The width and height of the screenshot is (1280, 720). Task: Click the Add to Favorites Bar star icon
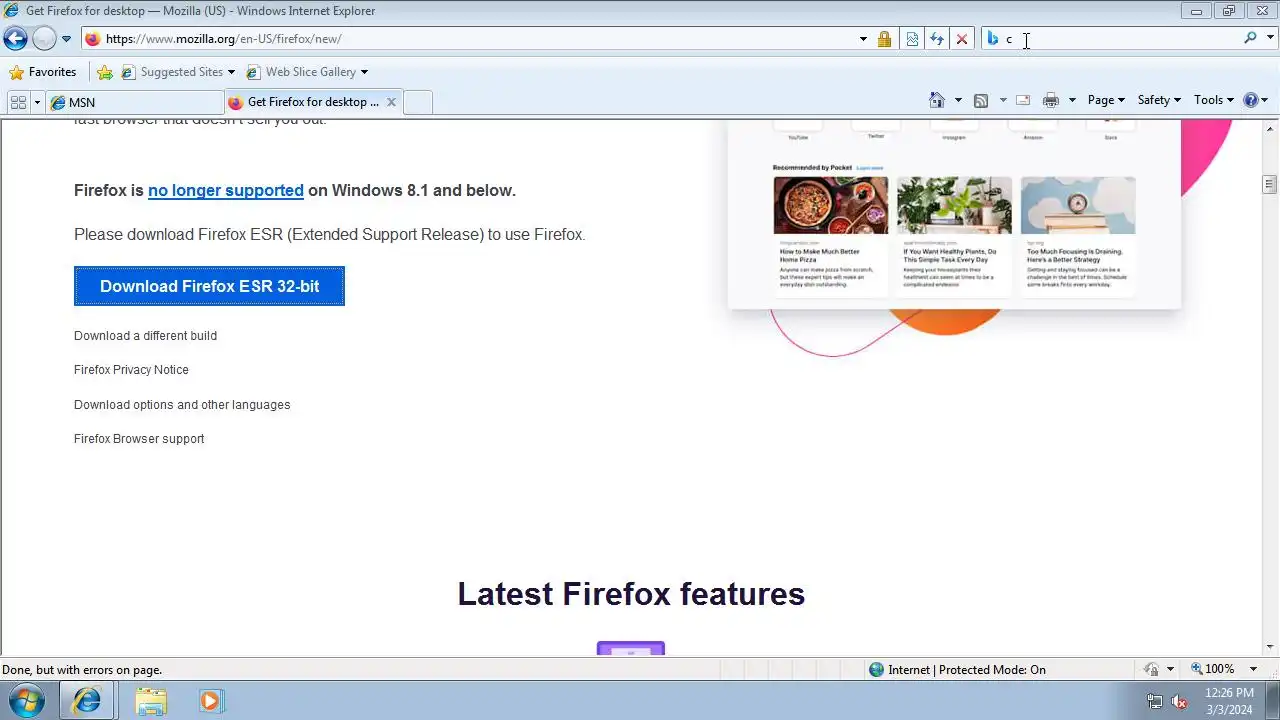tap(104, 72)
